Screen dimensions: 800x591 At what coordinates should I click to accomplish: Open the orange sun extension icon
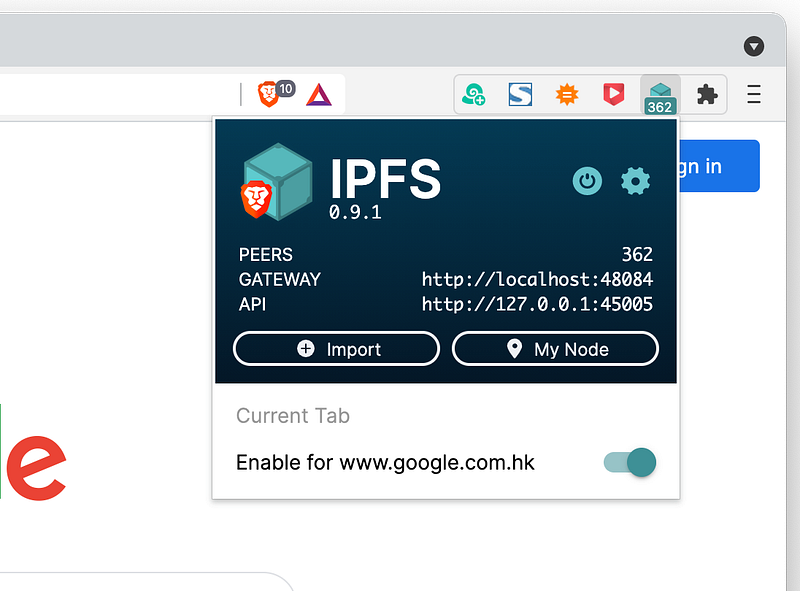click(x=567, y=94)
